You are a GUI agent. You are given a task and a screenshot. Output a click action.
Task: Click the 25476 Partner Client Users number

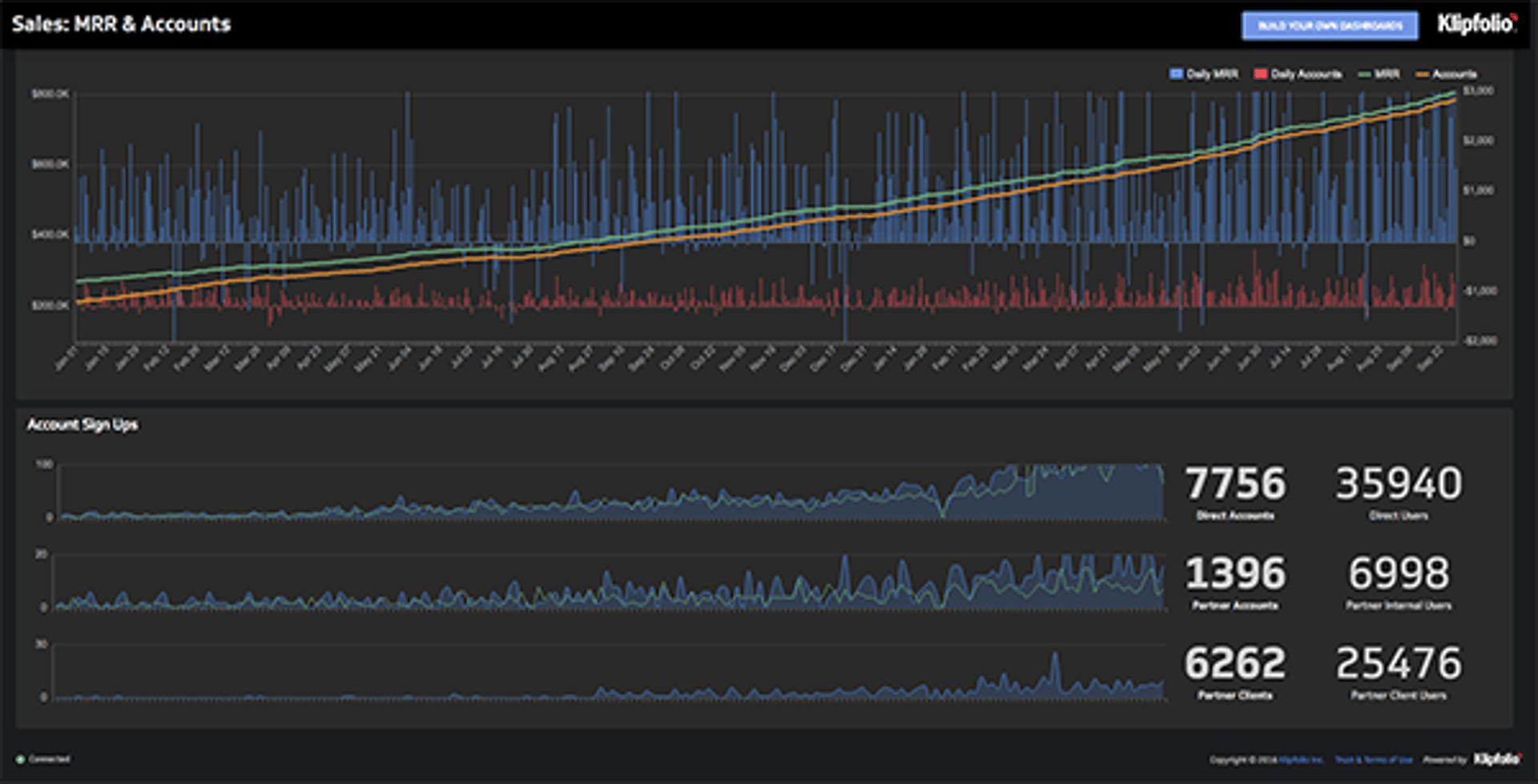1399,663
